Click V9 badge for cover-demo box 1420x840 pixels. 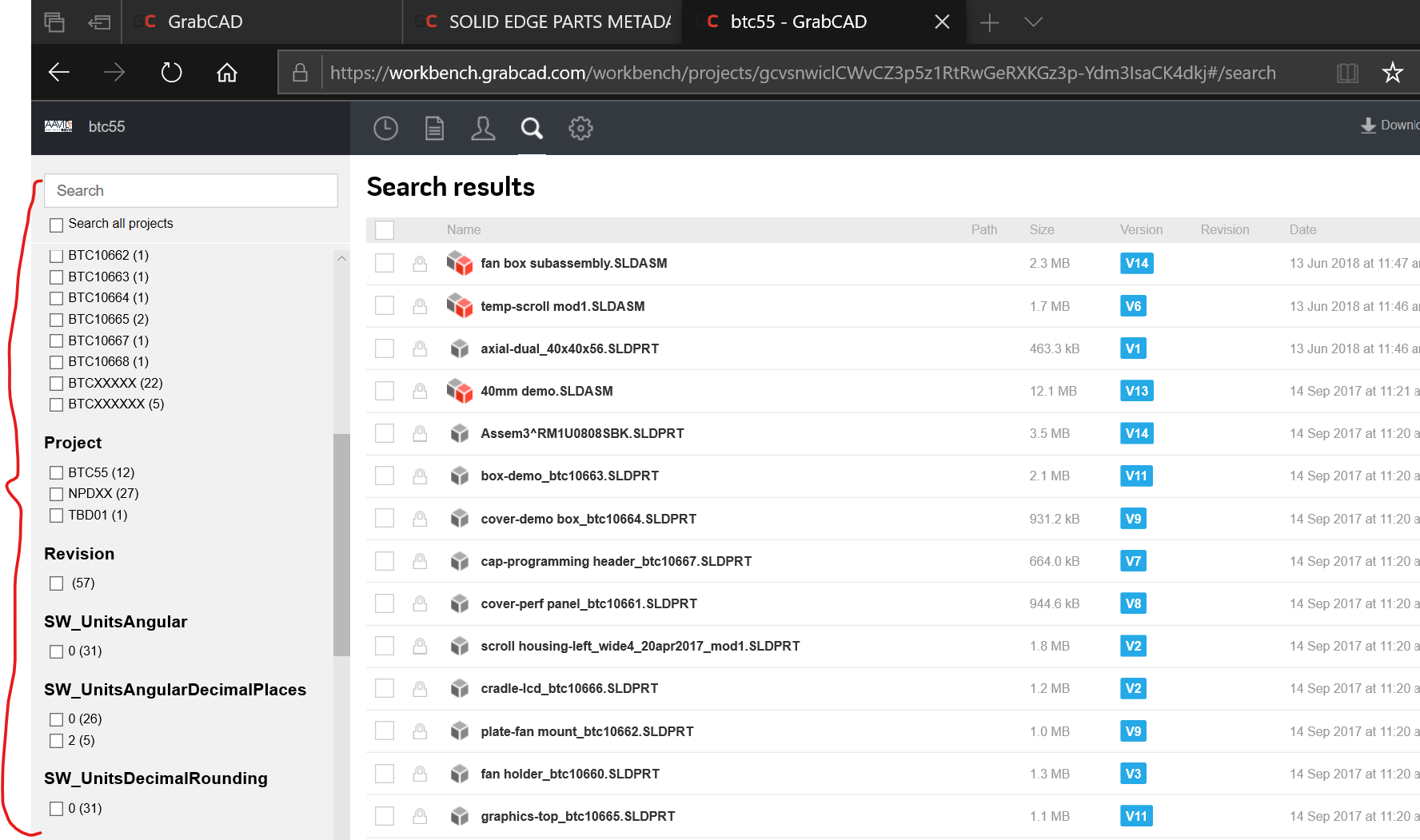coord(1134,519)
